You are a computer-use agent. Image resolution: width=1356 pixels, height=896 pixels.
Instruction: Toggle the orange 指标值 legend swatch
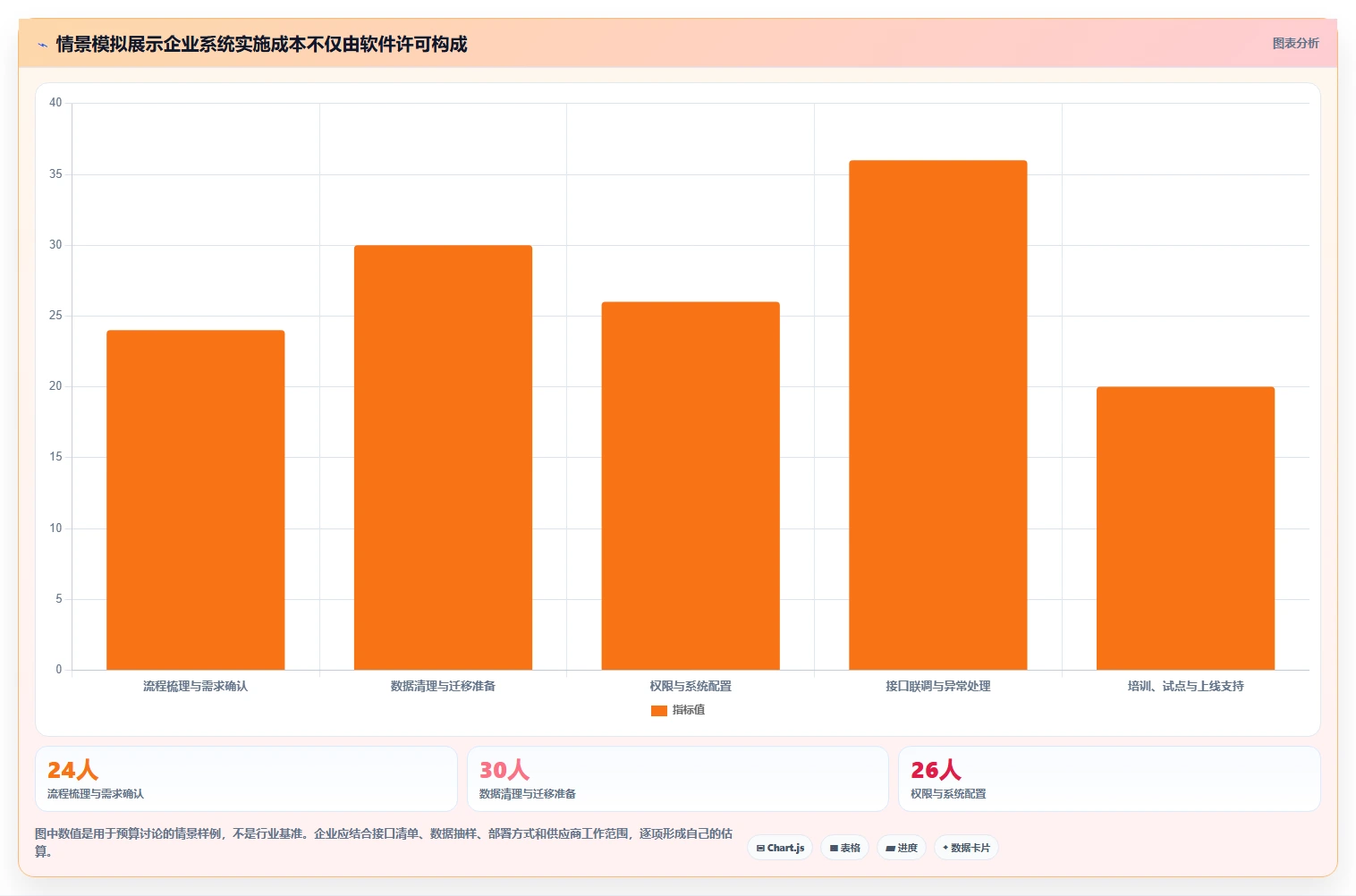tap(659, 711)
